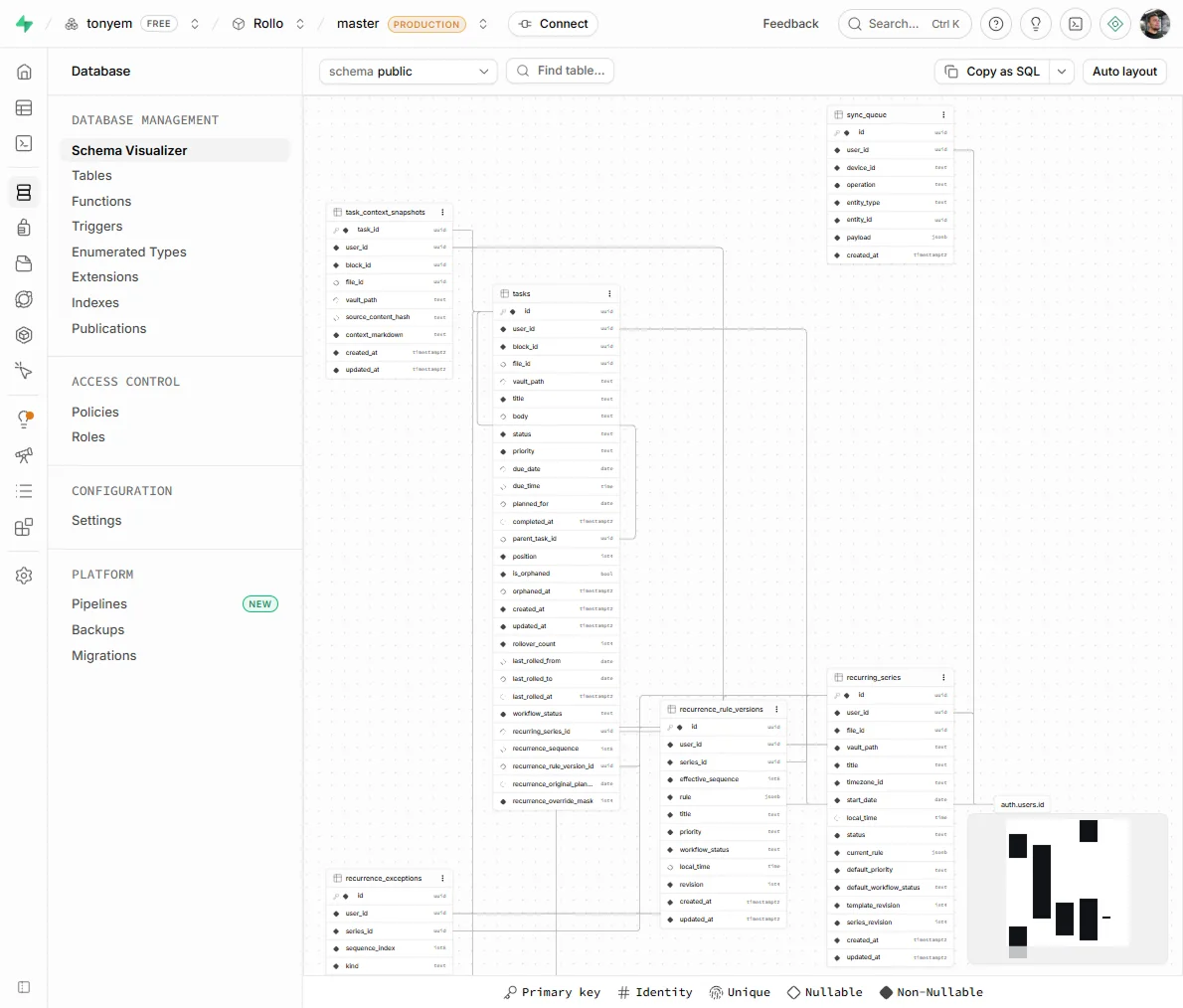Click the Find table search field
This screenshot has height=1008, width=1183.
coord(560,71)
